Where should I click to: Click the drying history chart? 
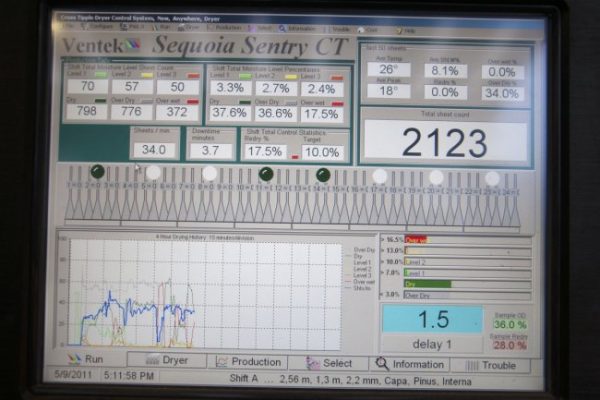click(205, 294)
